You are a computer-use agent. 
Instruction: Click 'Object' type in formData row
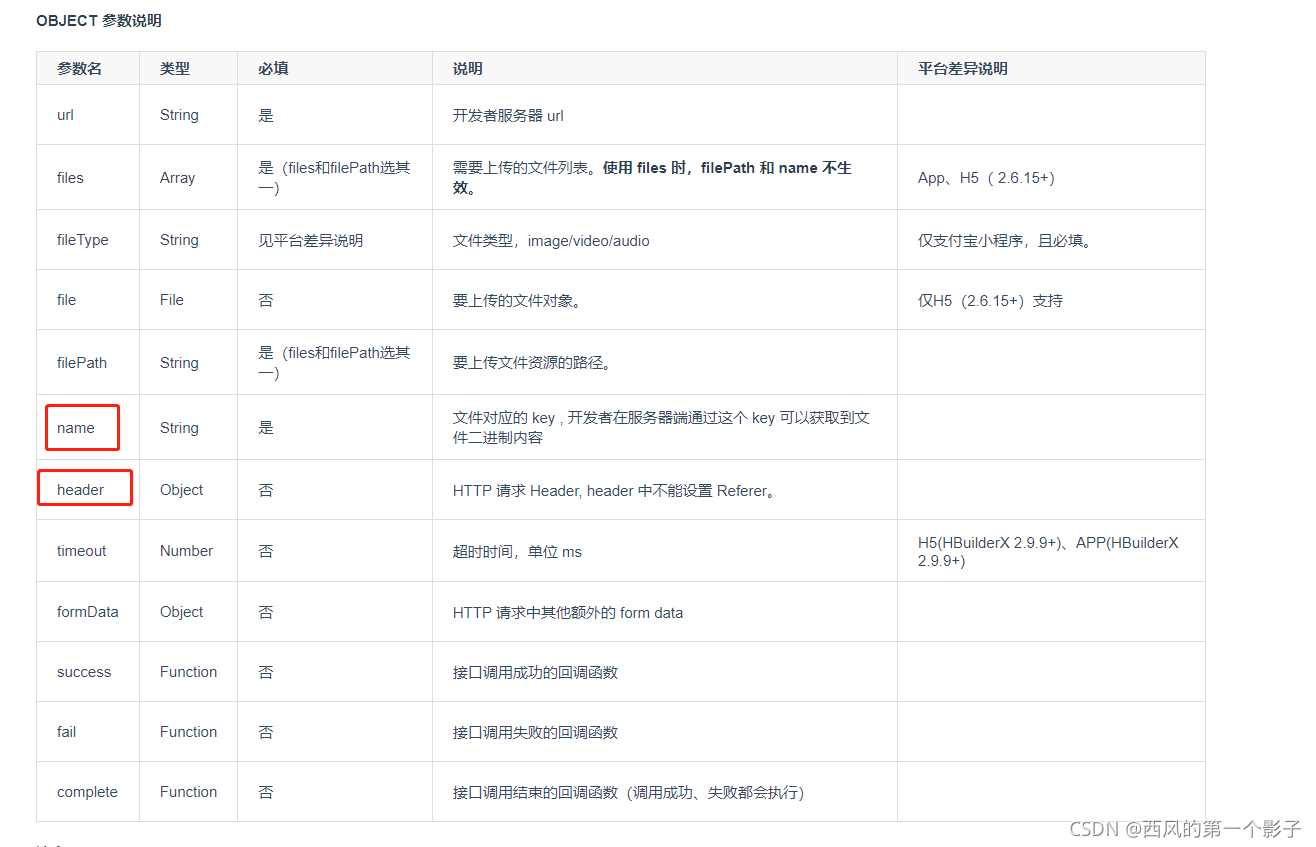[181, 612]
